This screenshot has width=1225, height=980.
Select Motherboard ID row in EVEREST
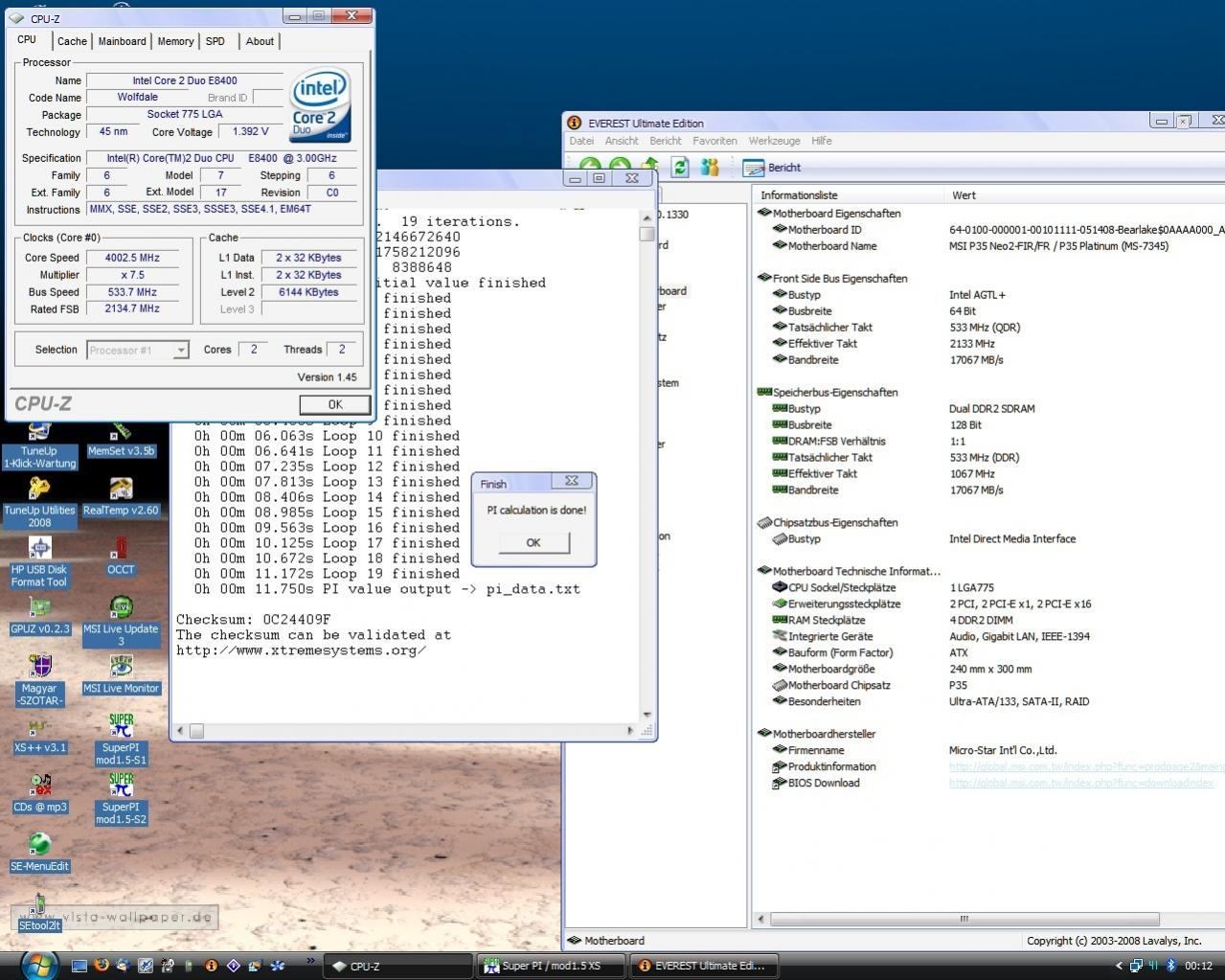point(825,230)
